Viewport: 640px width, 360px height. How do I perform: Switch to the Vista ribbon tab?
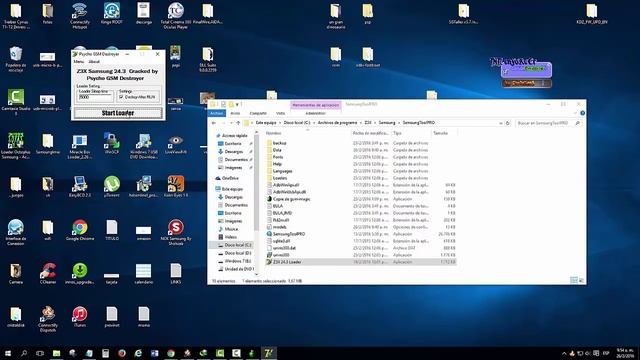point(281,113)
